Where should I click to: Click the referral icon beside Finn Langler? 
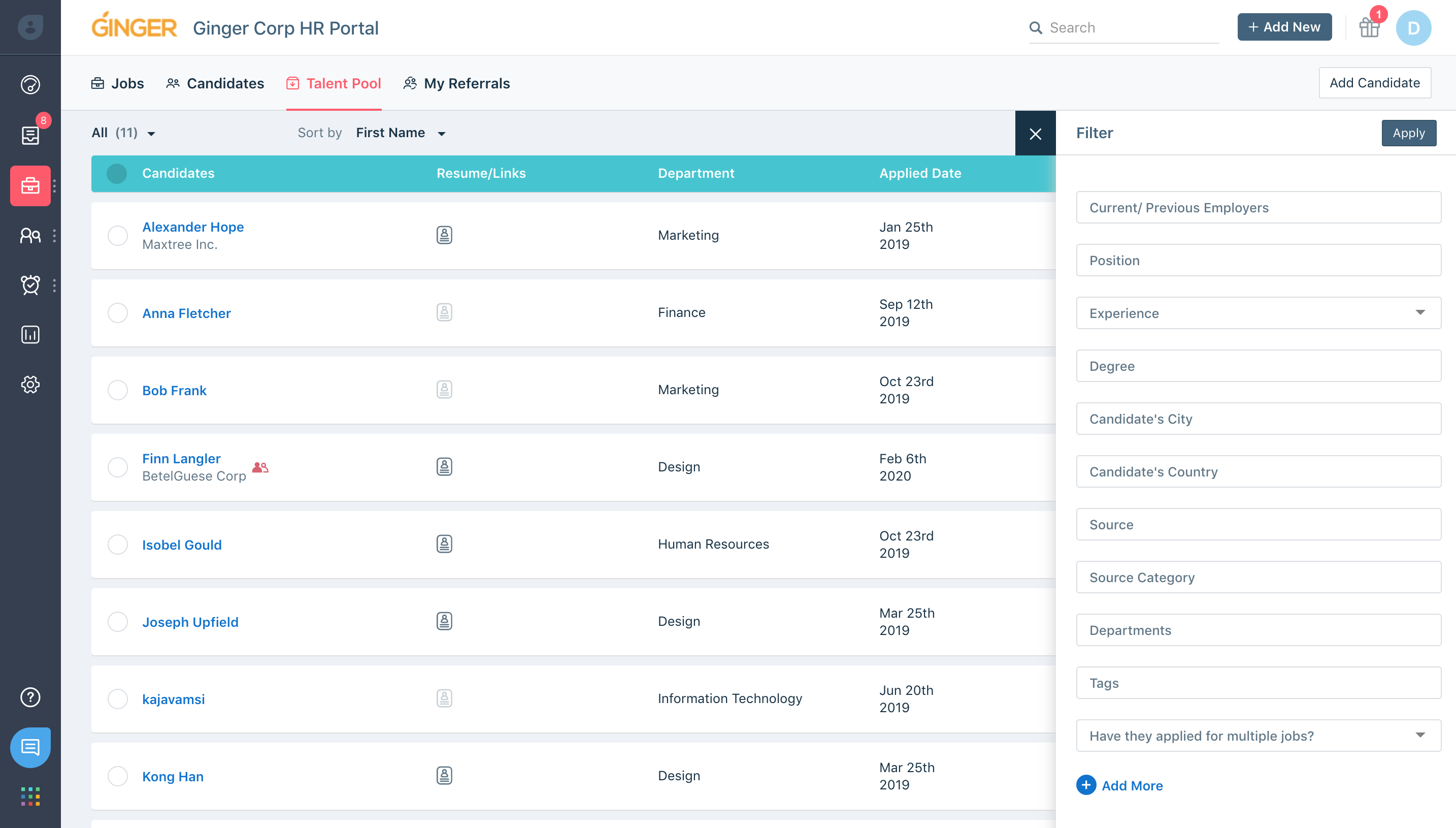click(x=260, y=467)
